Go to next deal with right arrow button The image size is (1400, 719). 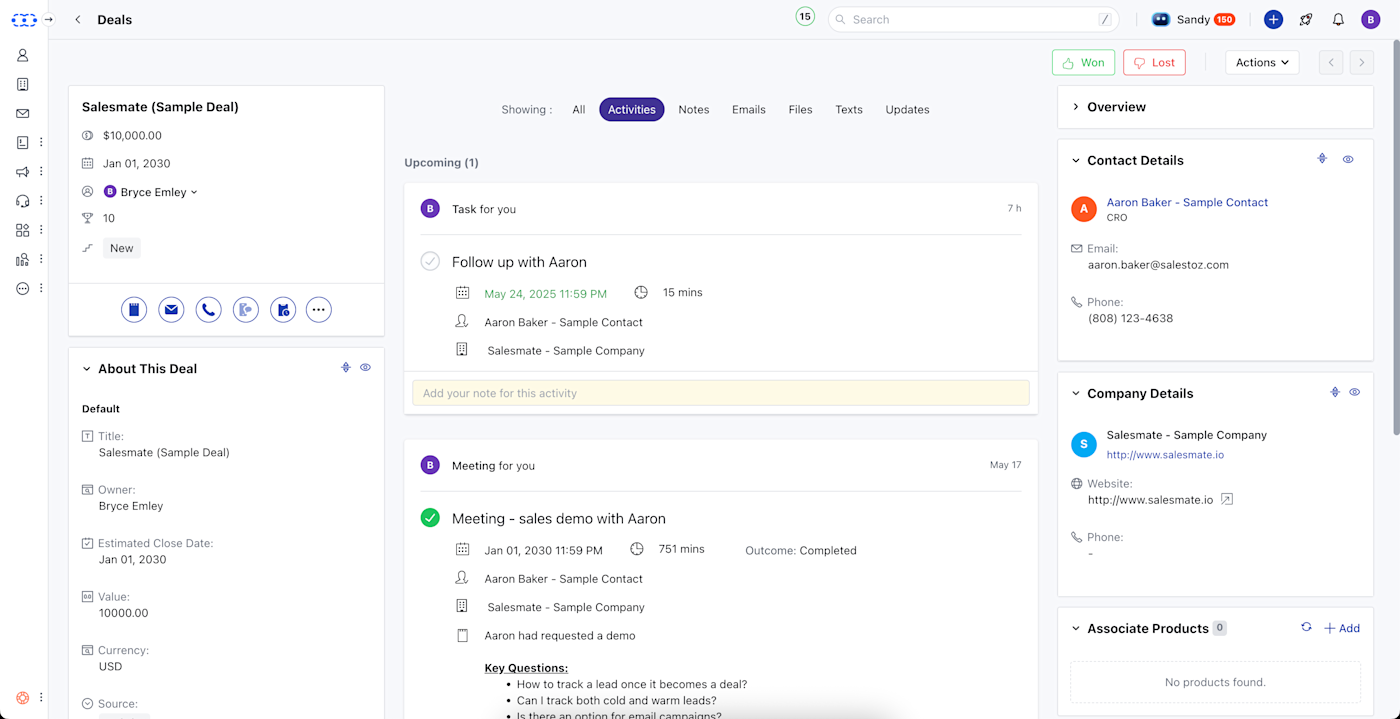[1361, 62]
